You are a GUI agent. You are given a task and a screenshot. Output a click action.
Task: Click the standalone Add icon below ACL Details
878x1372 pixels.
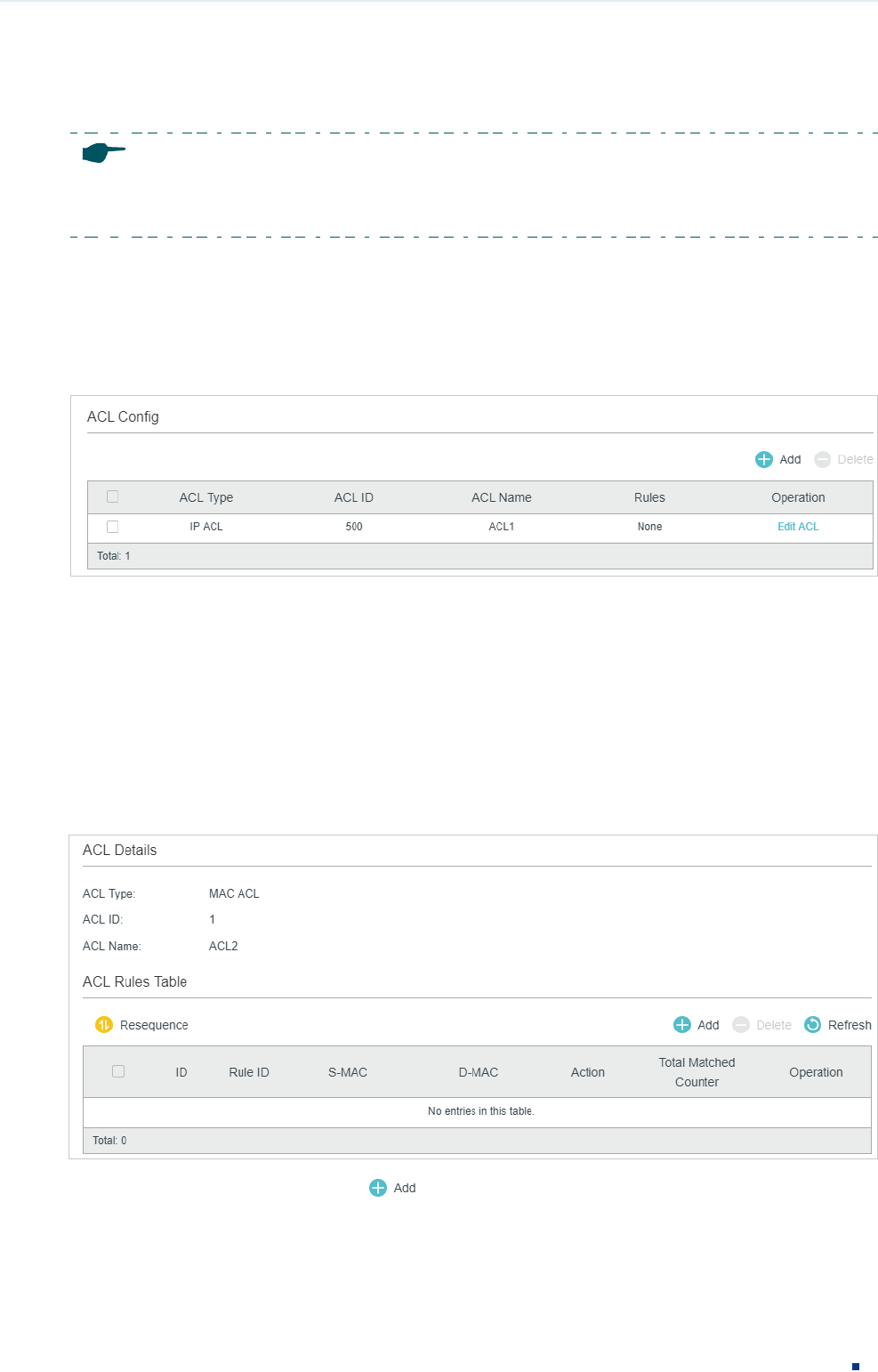click(378, 1188)
